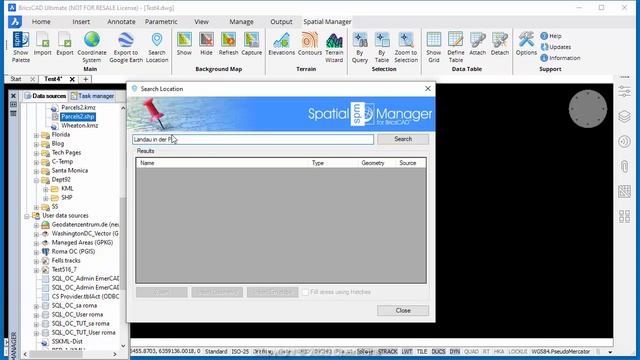The image size is (640, 360).
Task: Toggle LWT in the status bar
Action: [x=407, y=351]
